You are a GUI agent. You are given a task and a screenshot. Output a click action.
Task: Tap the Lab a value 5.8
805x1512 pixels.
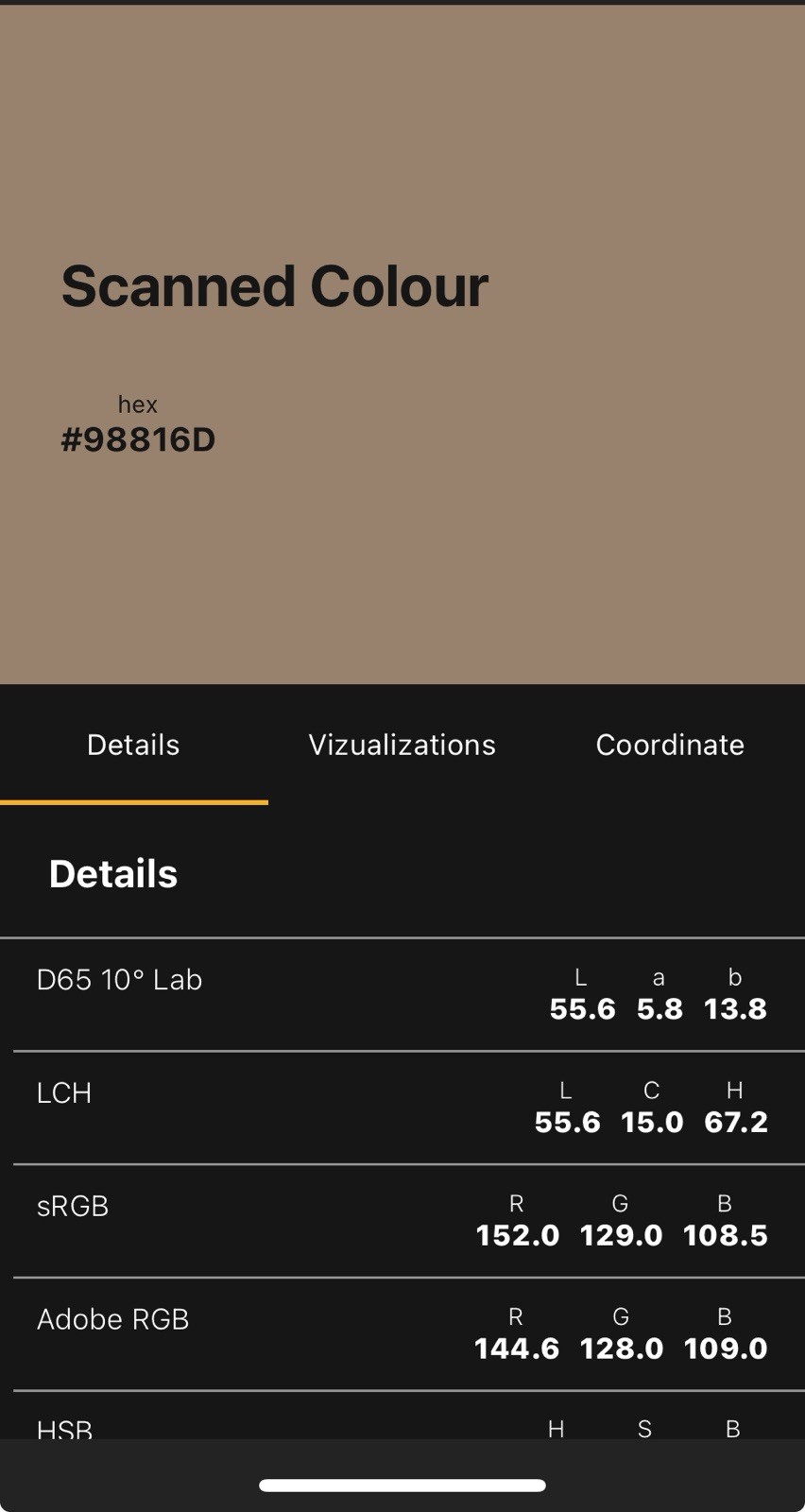click(x=659, y=1009)
